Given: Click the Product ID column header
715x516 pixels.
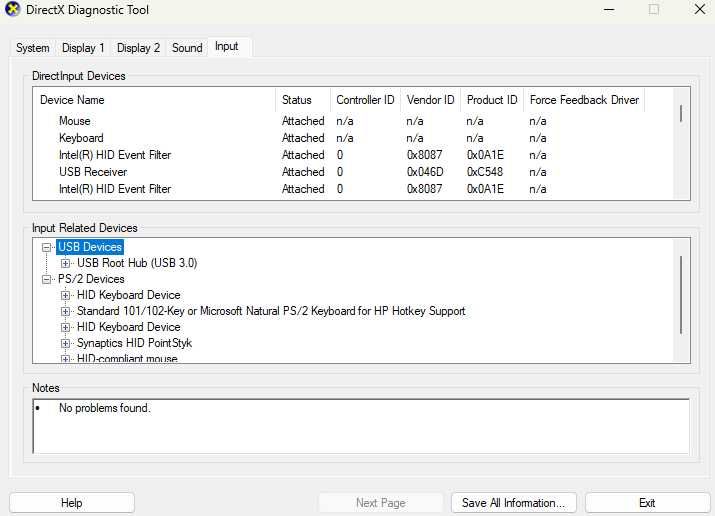Looking at the screenshot, I should 492,100.
